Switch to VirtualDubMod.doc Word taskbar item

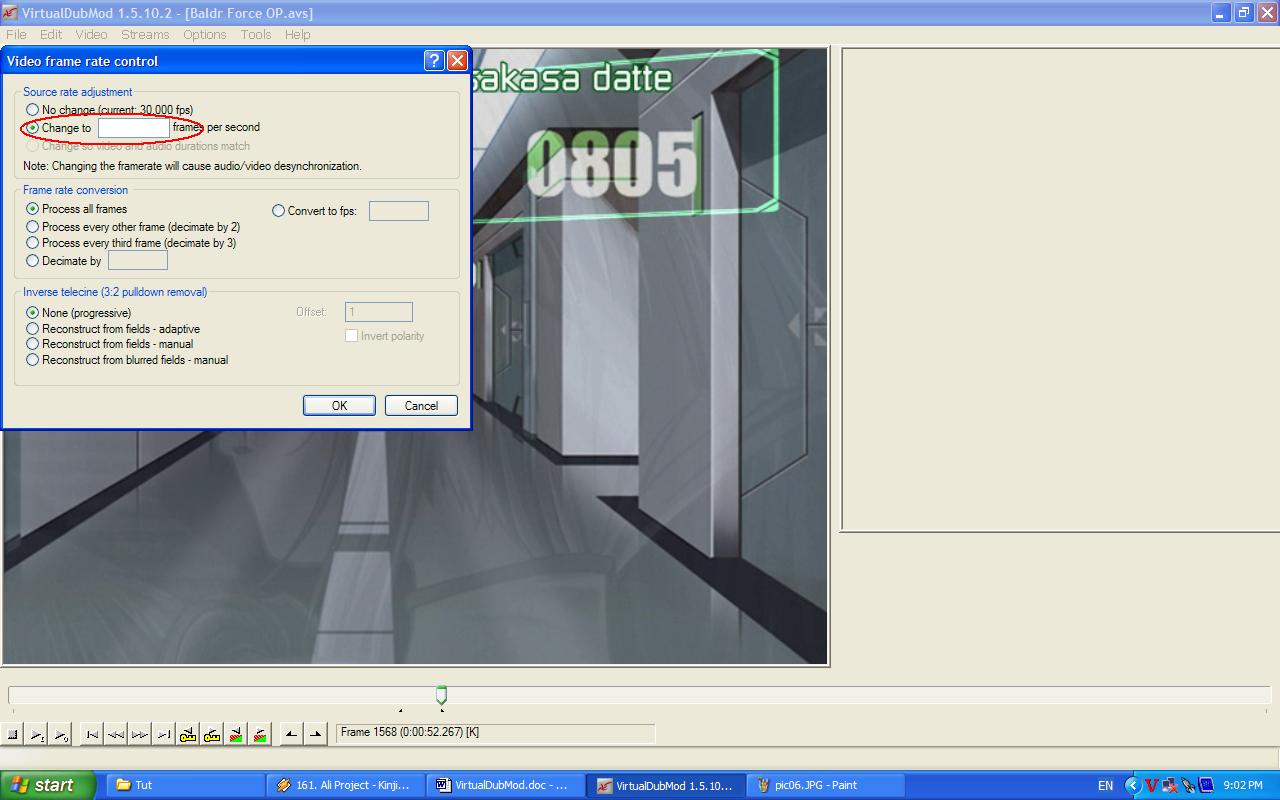[505, 785]
